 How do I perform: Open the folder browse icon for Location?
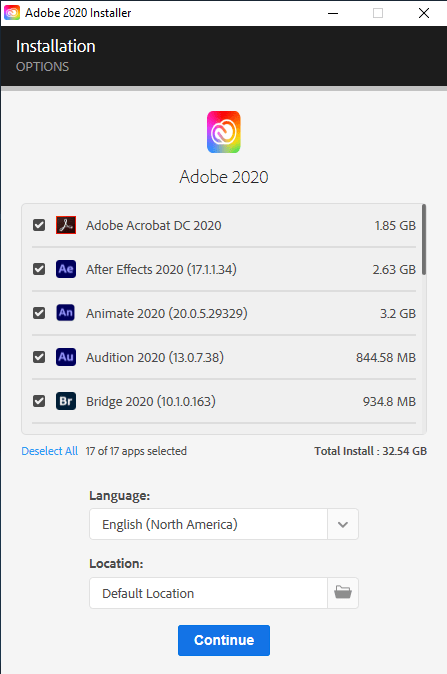(343, 593)
